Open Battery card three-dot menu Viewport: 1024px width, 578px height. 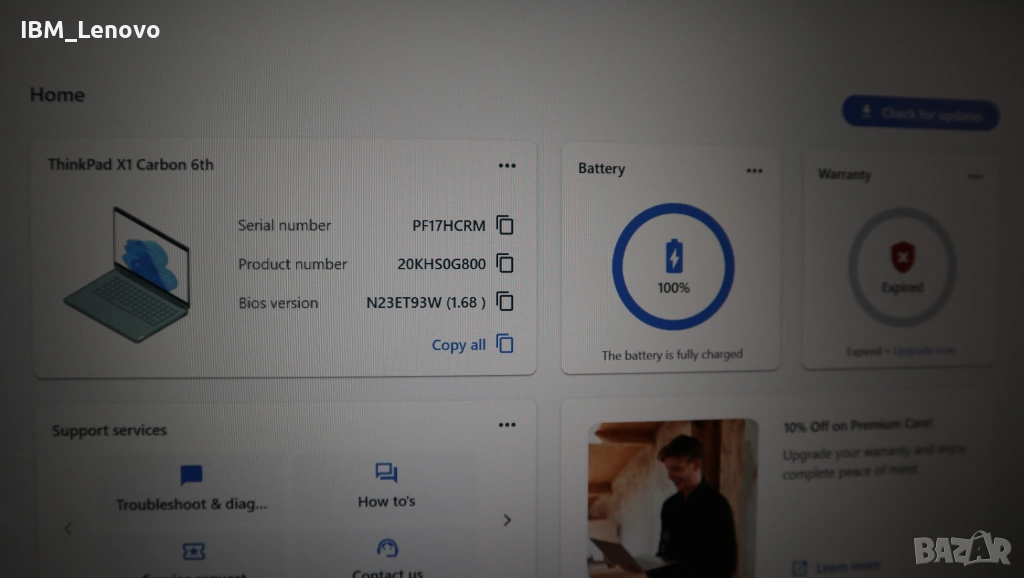point(754,171)
